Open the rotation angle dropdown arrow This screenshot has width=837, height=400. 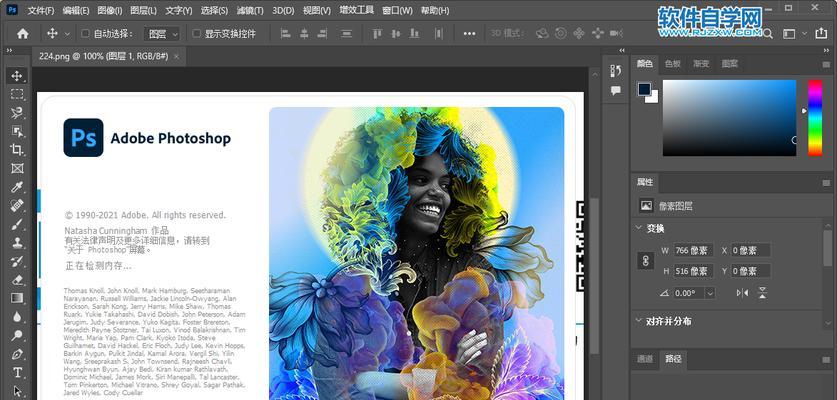coord(709,293)
